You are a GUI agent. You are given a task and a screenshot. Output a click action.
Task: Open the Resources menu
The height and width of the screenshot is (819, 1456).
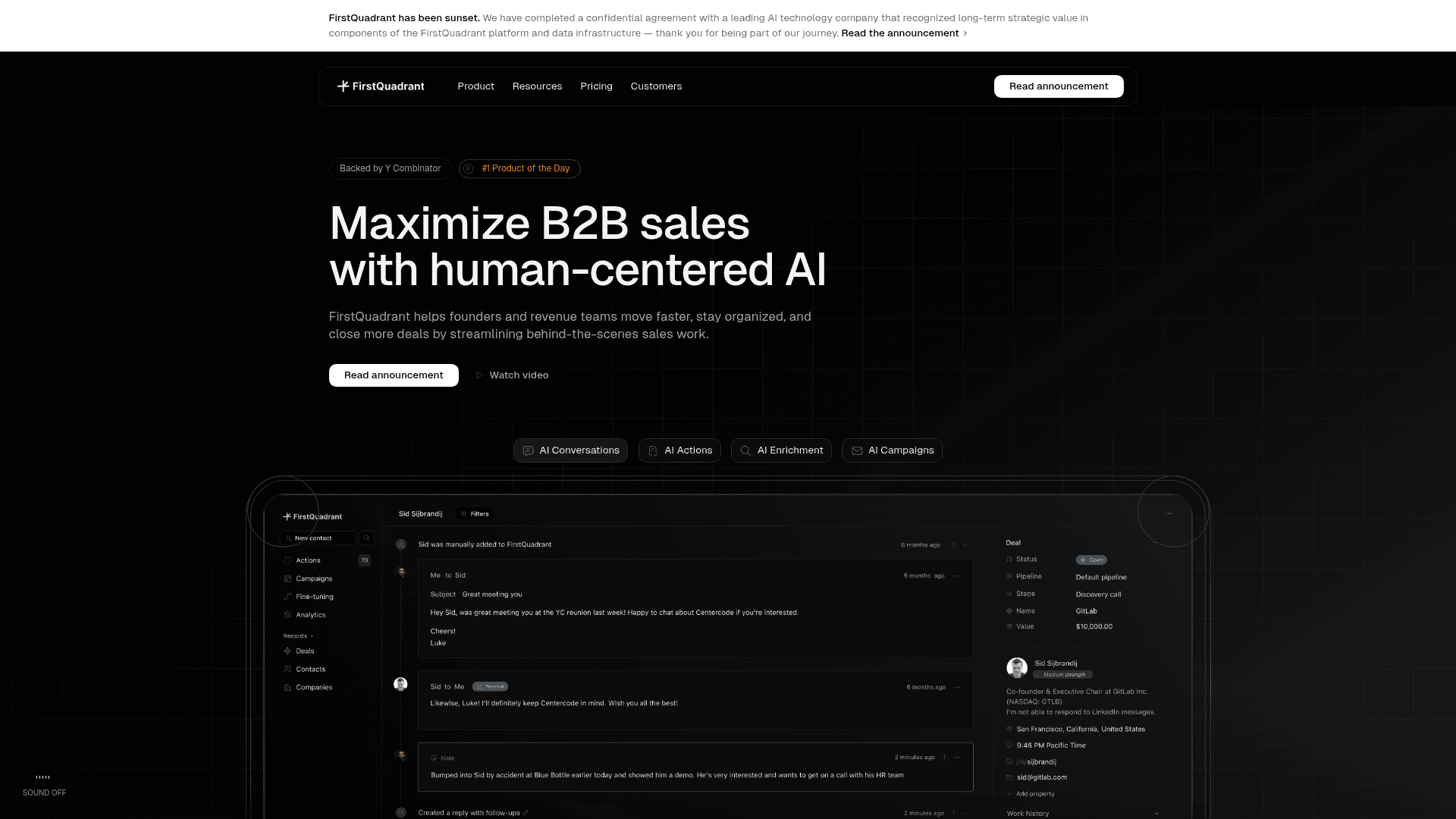click(537, 86)
